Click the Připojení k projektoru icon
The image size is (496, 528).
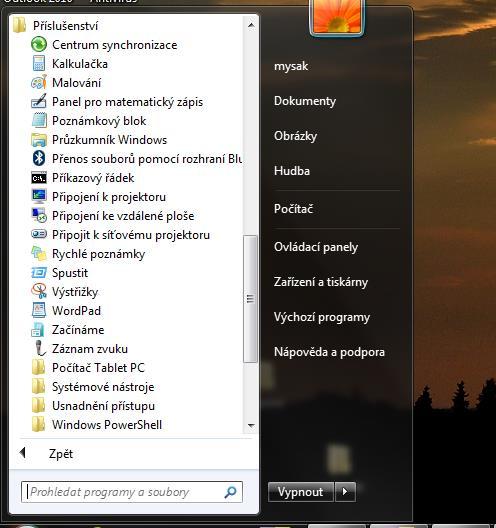39,197
